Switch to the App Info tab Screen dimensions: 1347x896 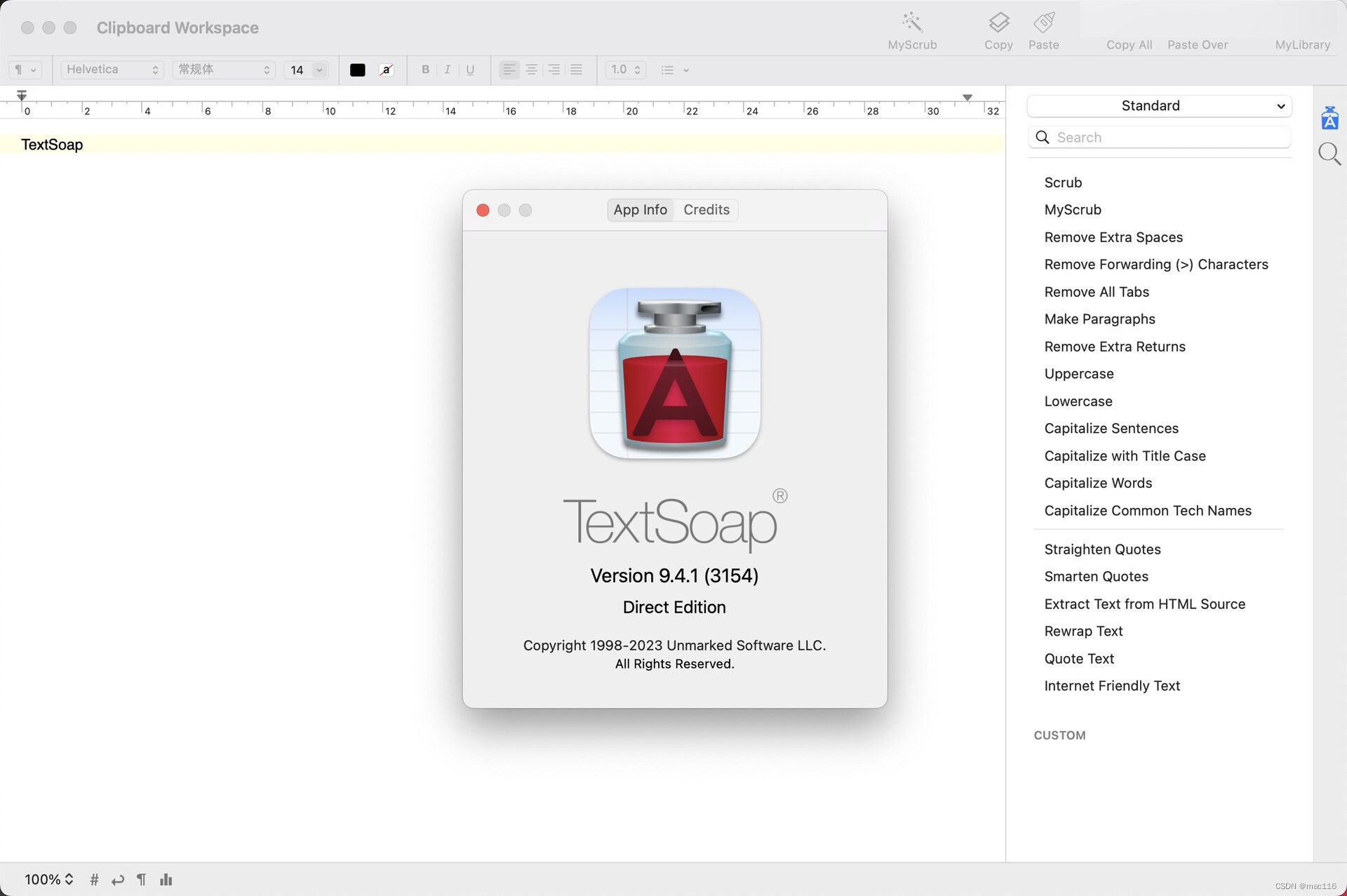640,210
